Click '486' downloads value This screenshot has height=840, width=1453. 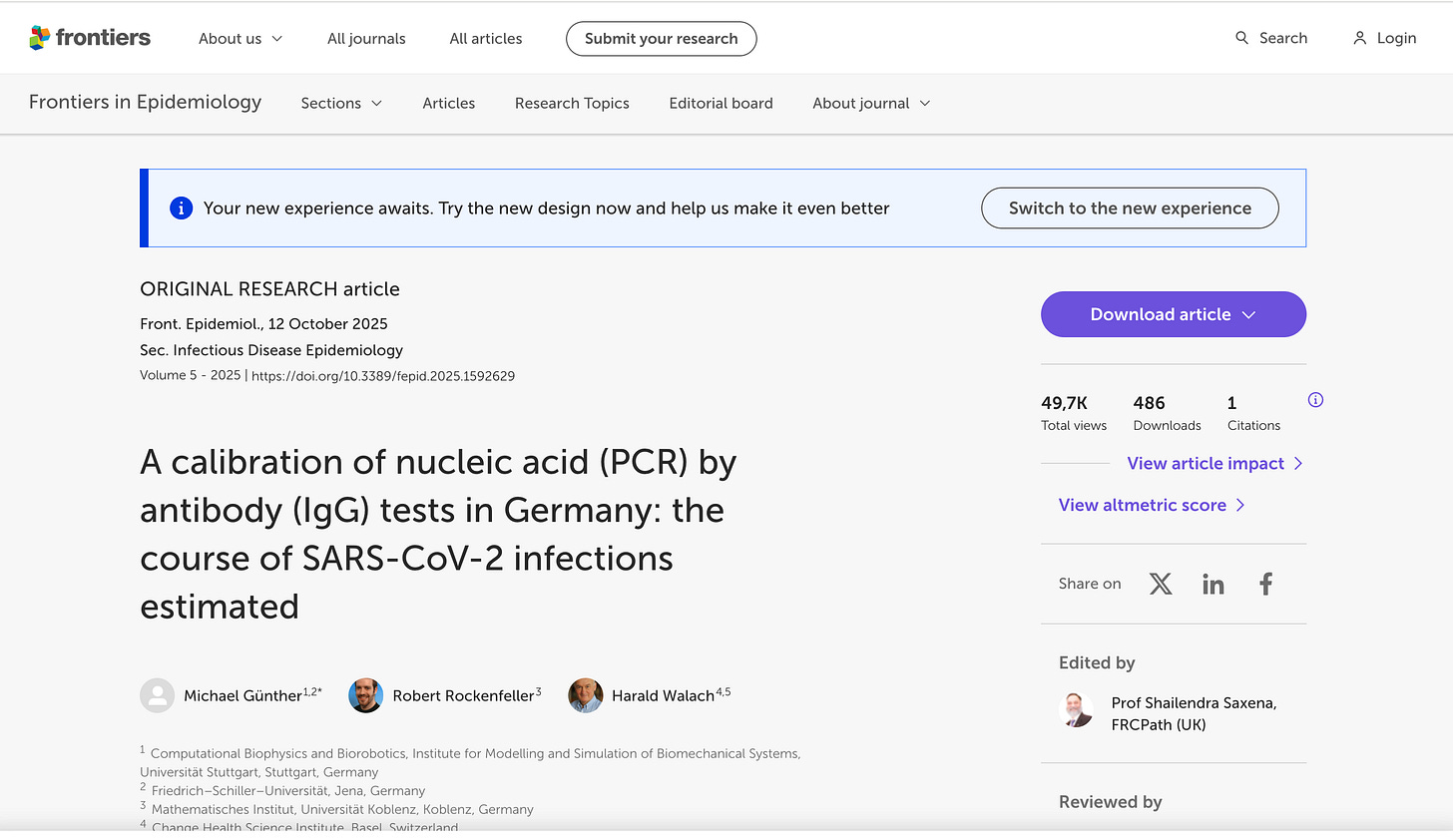1149,403
